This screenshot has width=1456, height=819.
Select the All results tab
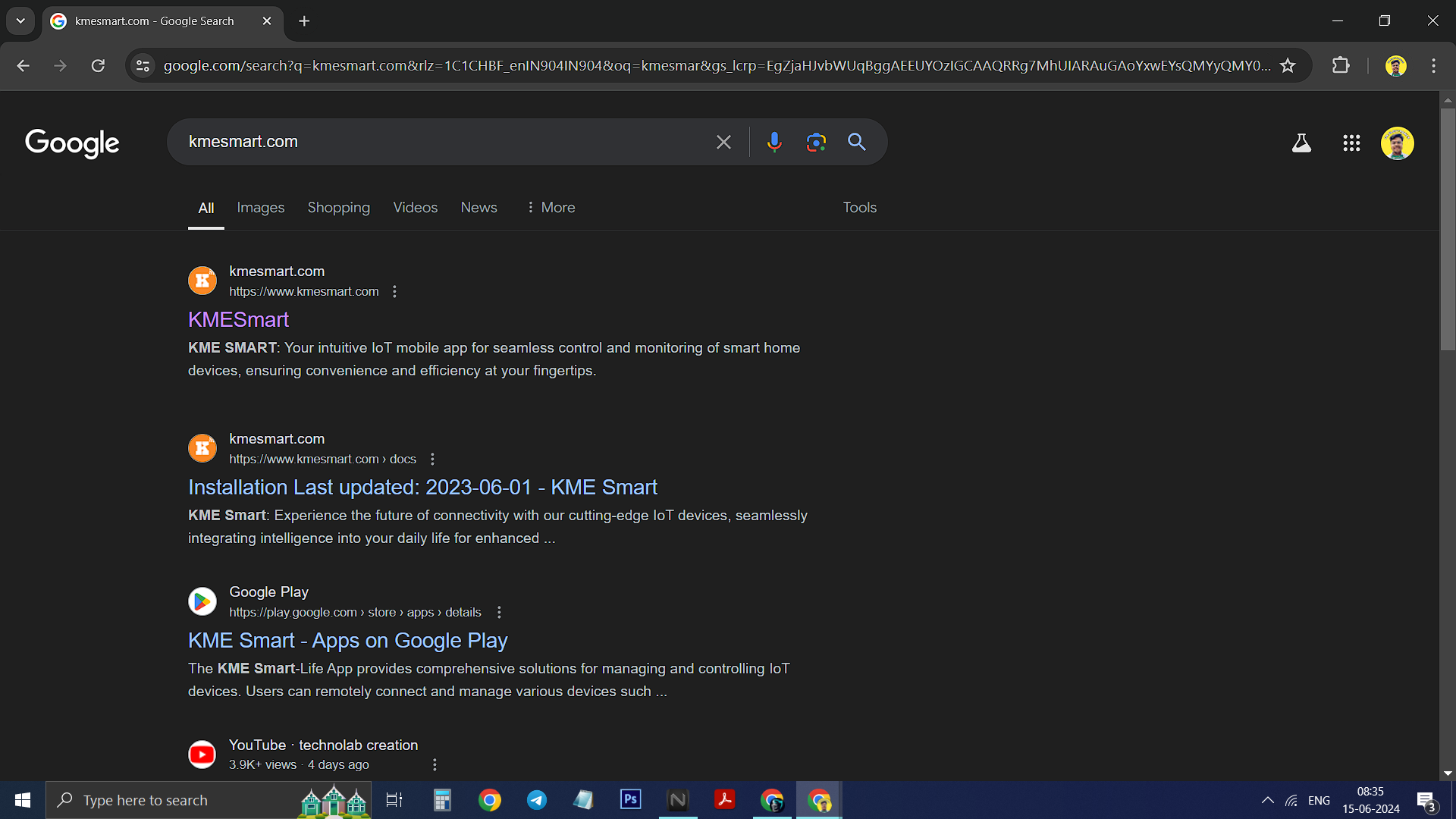tap(206, 208)
